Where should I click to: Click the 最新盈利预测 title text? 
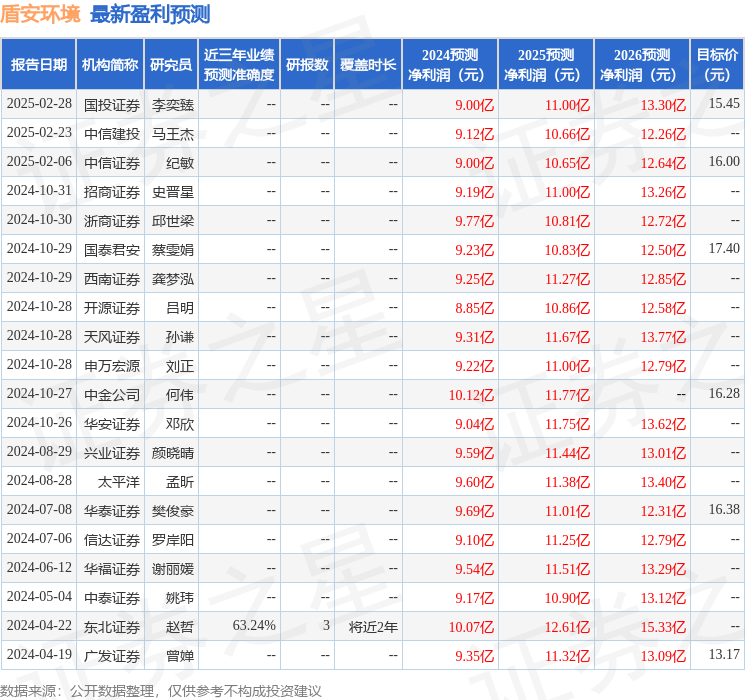click(150, 14)
